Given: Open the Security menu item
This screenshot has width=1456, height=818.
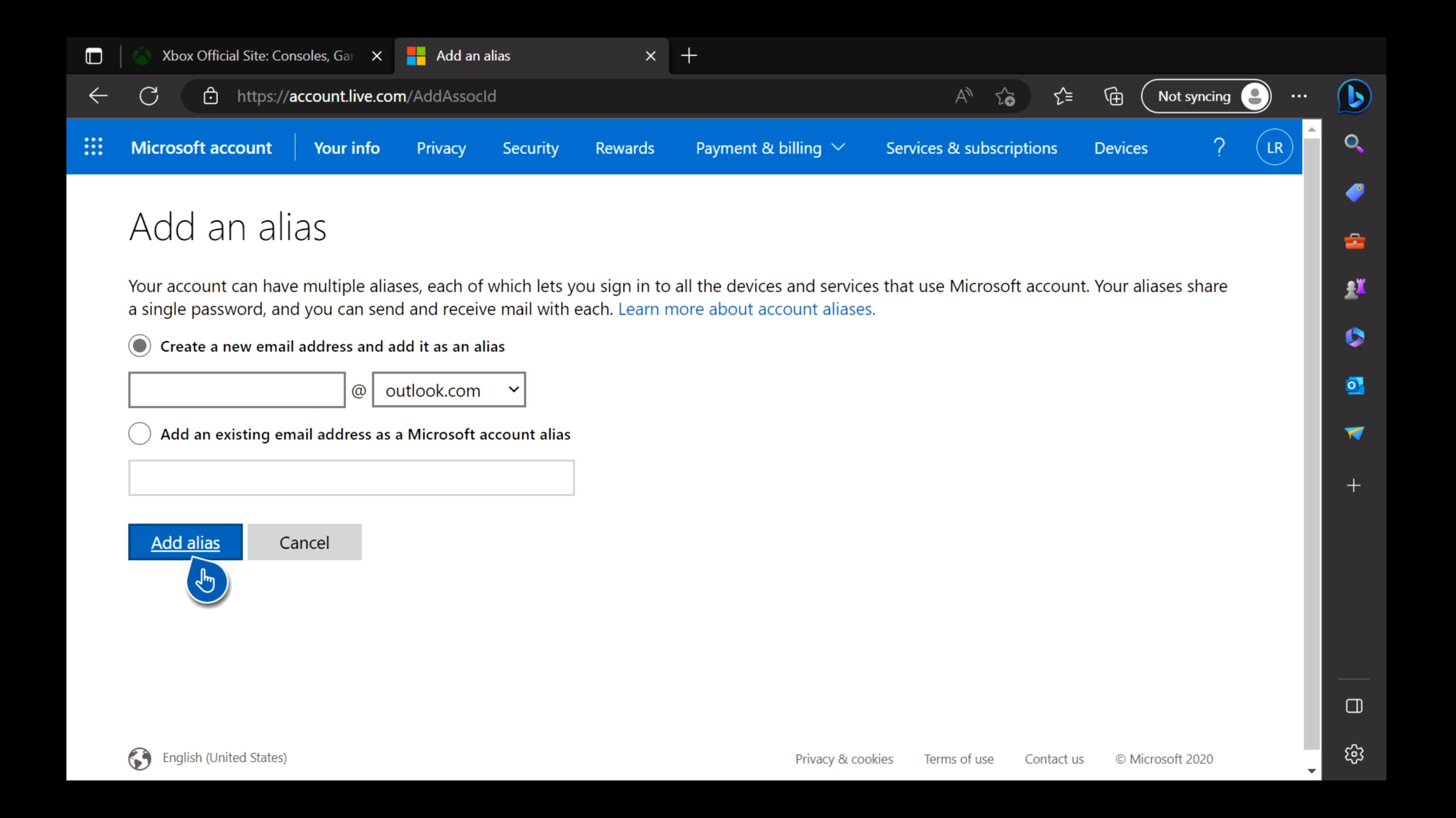Looking at the screenshot, I should tap(530, 148).
